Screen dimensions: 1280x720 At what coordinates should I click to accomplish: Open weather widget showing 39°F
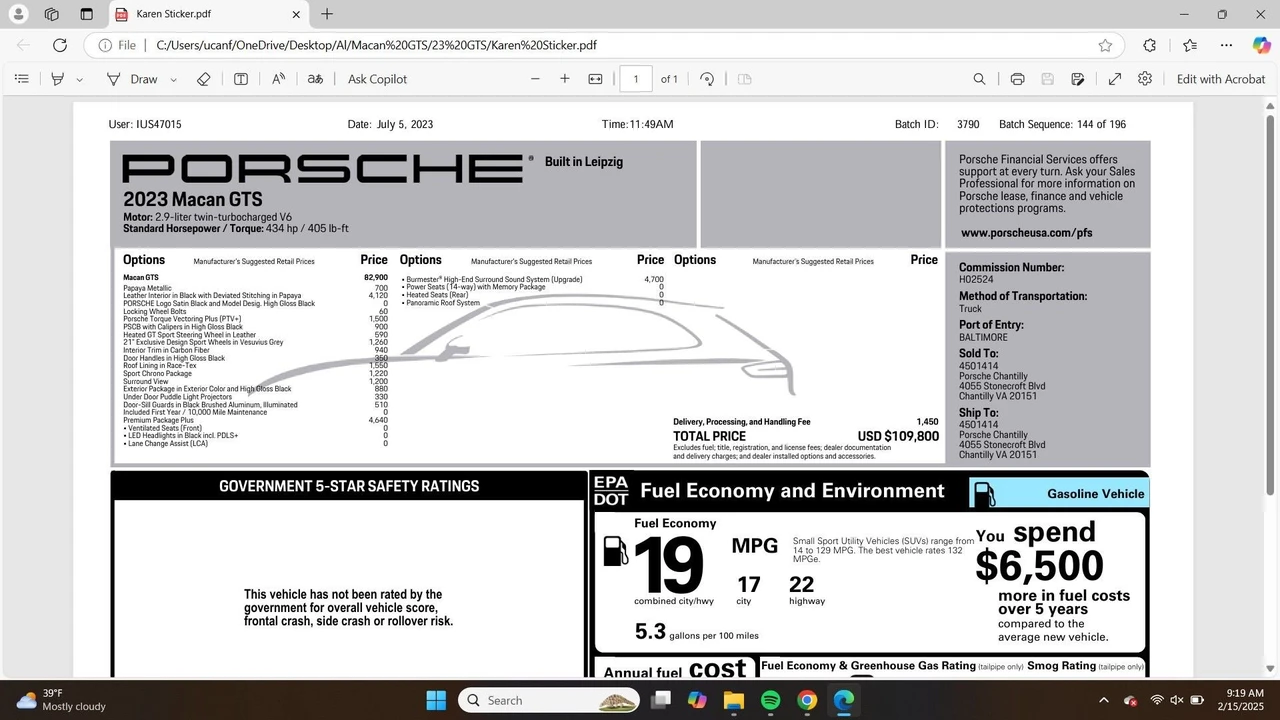pyautogui.click(x=62, y=700)
